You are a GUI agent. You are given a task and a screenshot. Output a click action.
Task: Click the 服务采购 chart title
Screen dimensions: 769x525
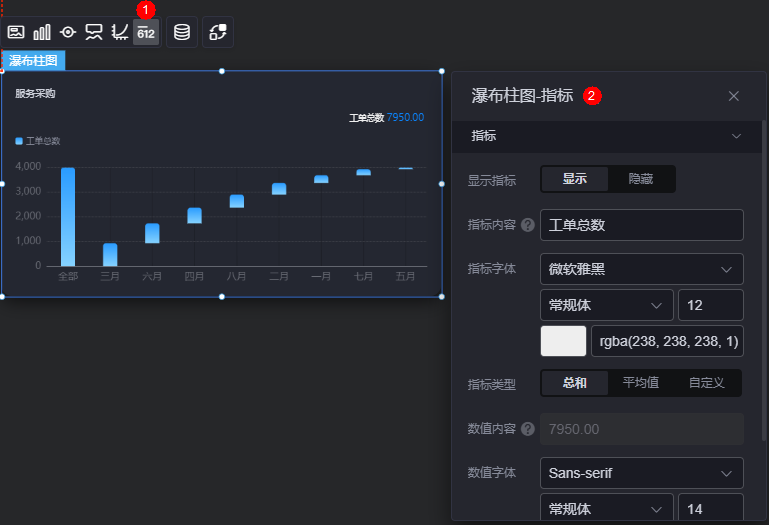(35, 94)
